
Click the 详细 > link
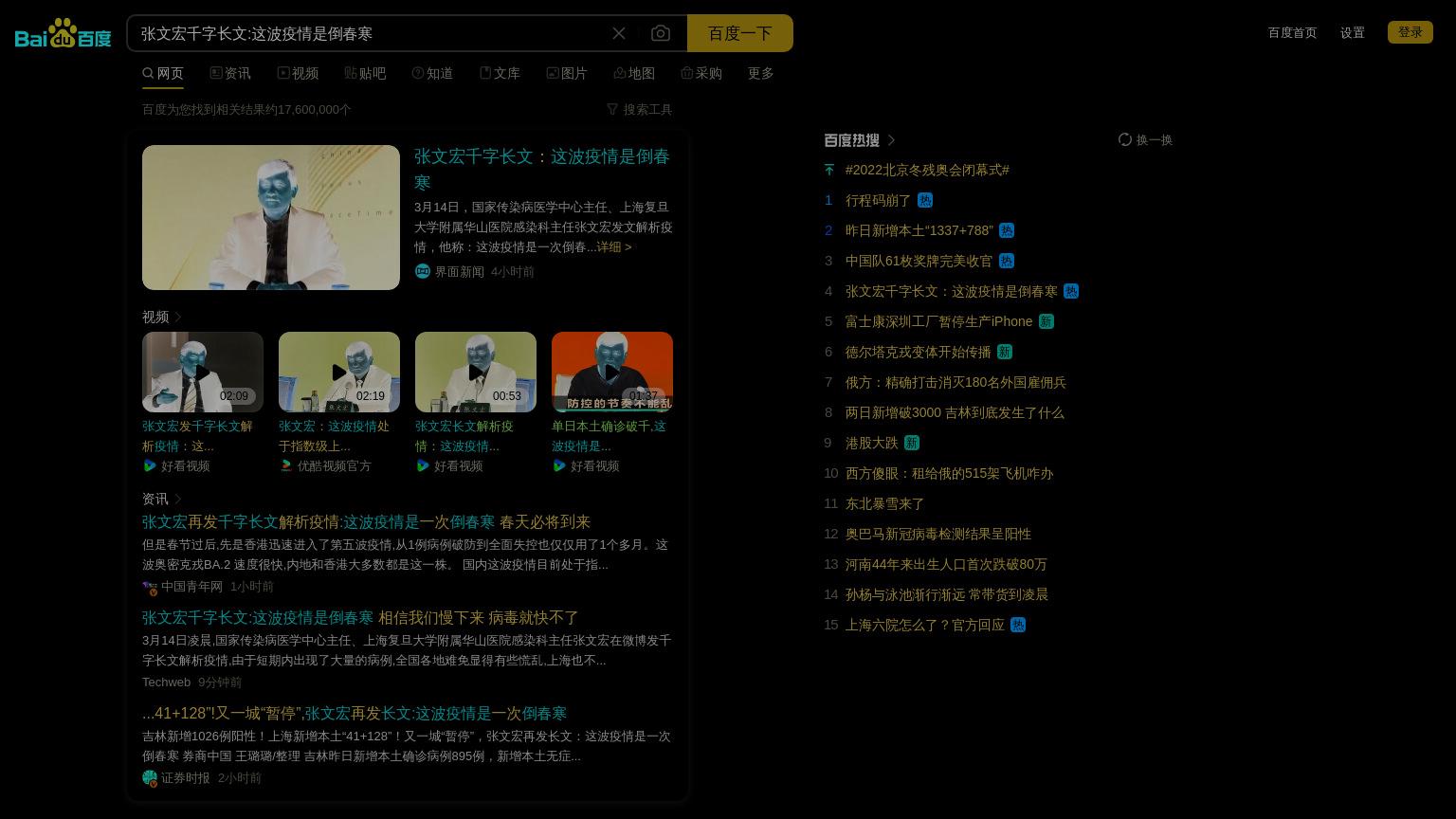point(613,246)
